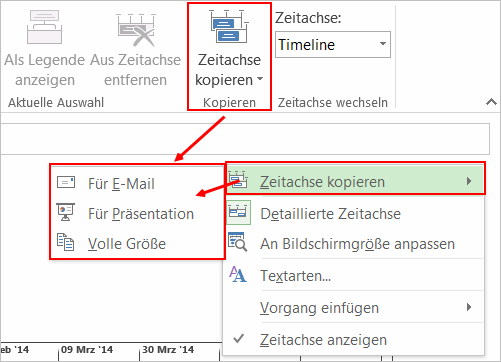501x362 pixels.
Task: Uncheck Zeitachse anzeigen
Action: pyautogui.click(x=355, y=340)
